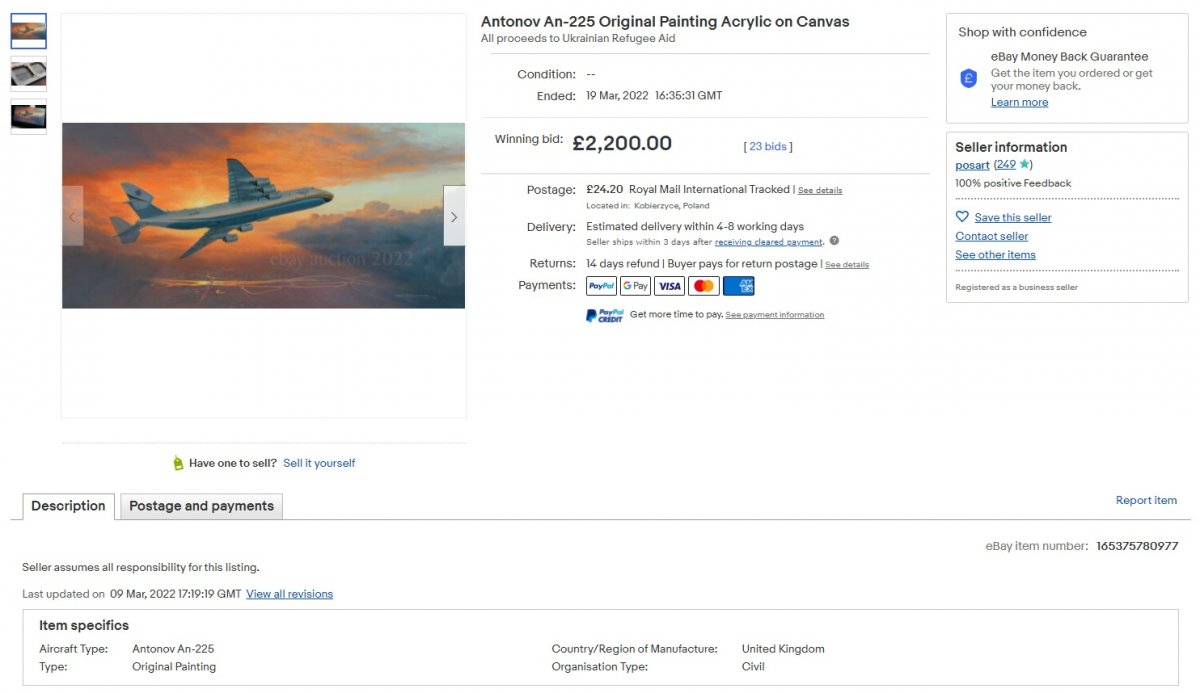Select the first painting thumbnail

click(x=28, y=31)
